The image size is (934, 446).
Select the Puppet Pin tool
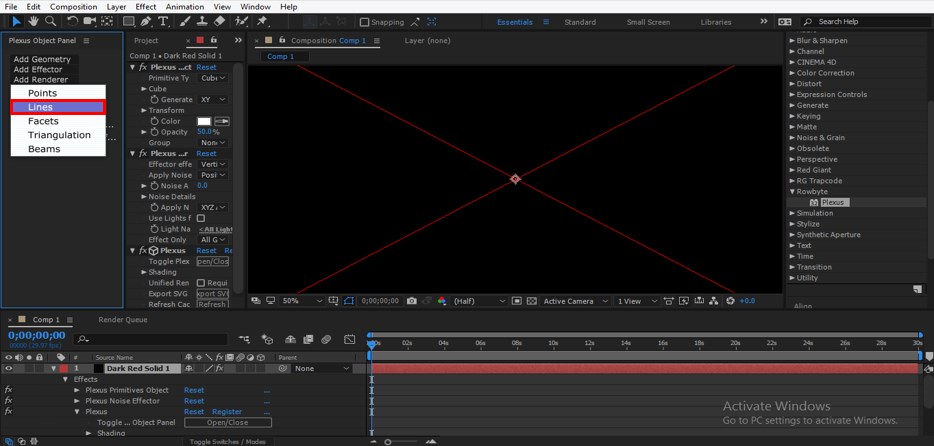261,21
